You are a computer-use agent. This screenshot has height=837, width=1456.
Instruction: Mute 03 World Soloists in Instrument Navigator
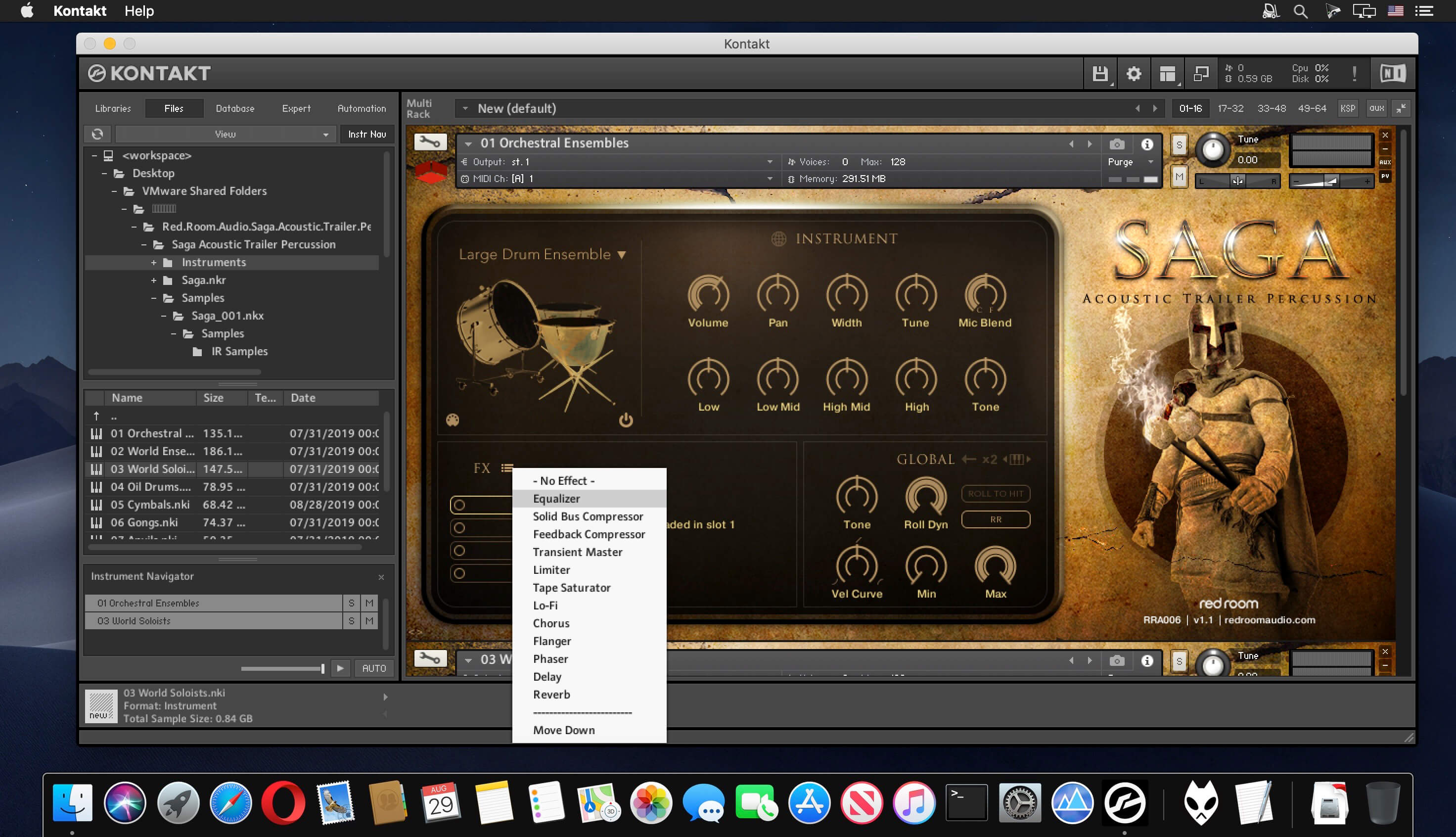click(x=369, y=621)
